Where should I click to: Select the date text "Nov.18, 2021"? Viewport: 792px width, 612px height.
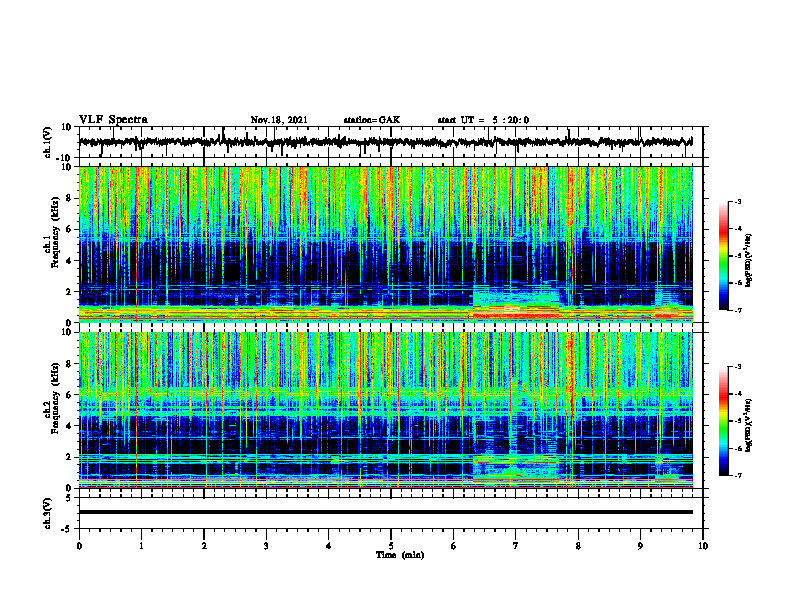click(x=279, y=120)
